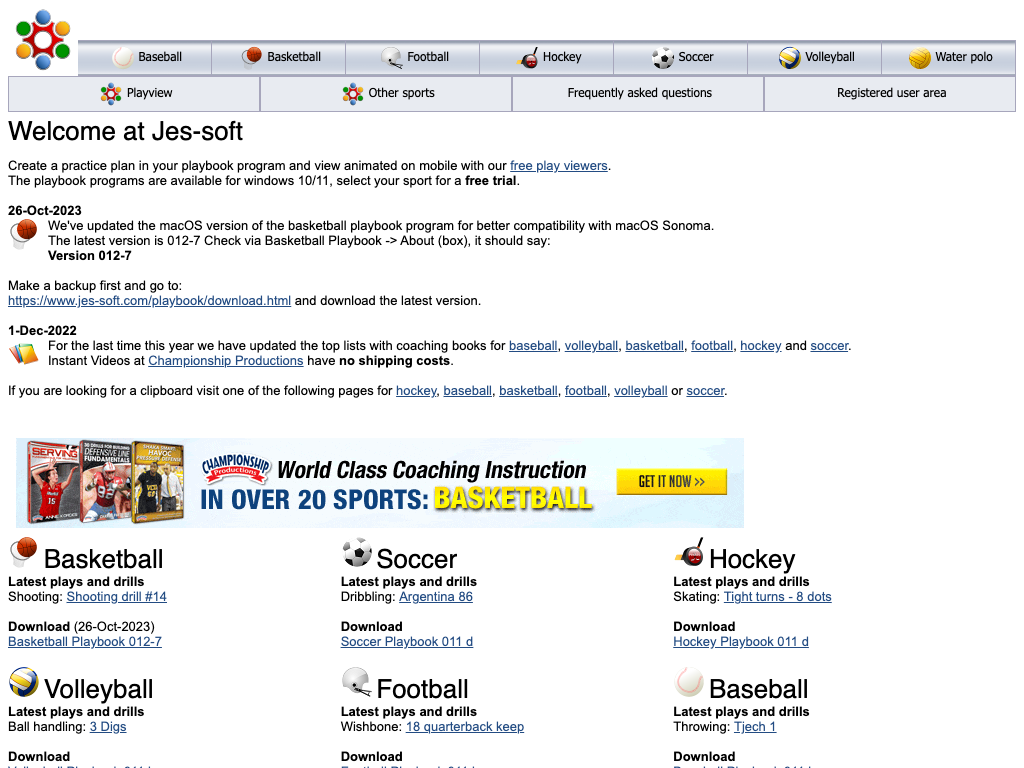The image size is (1024, 768).
Task: Click the football helmet icon beside Football heading
Action: point(356,683)
